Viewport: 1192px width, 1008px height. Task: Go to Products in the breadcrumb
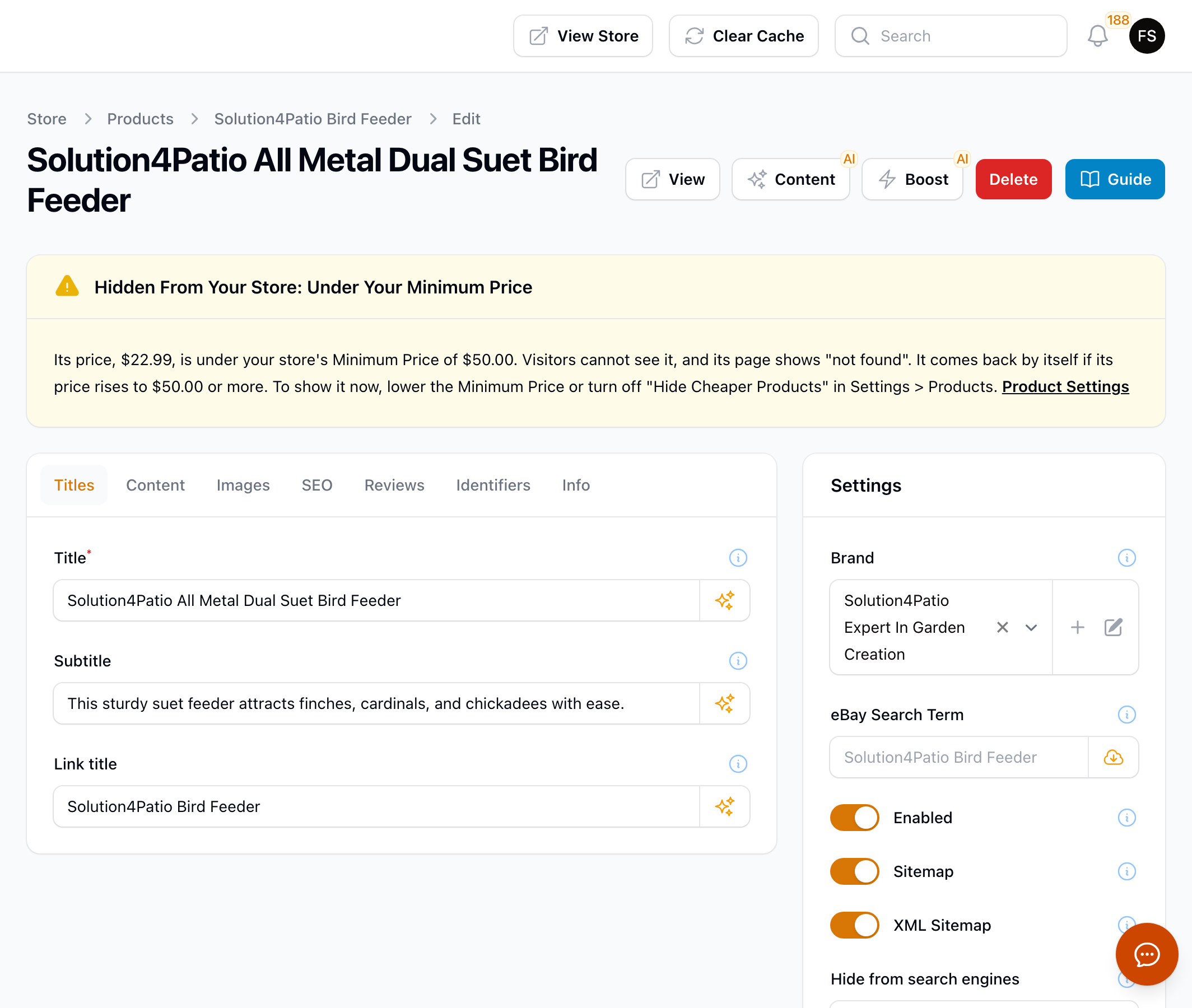[x=140, y=119]
